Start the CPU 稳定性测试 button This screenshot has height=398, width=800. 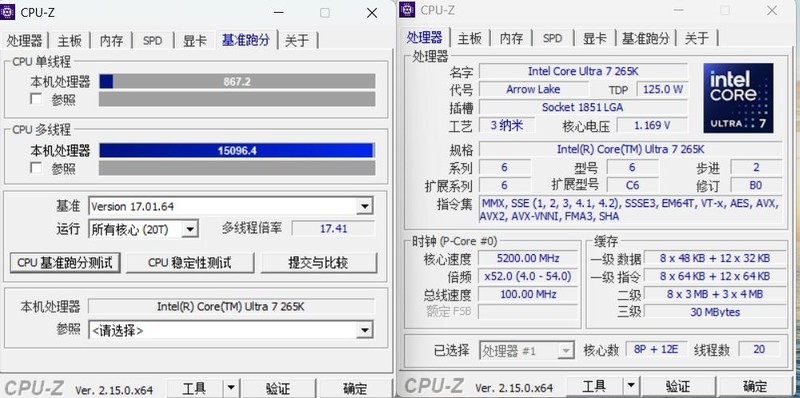pos(189,263)
